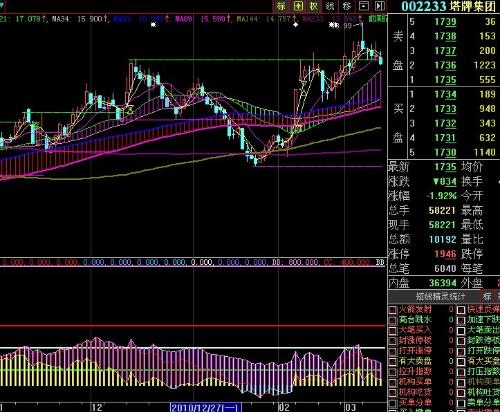Click the 标 toolbar icon

281,6
